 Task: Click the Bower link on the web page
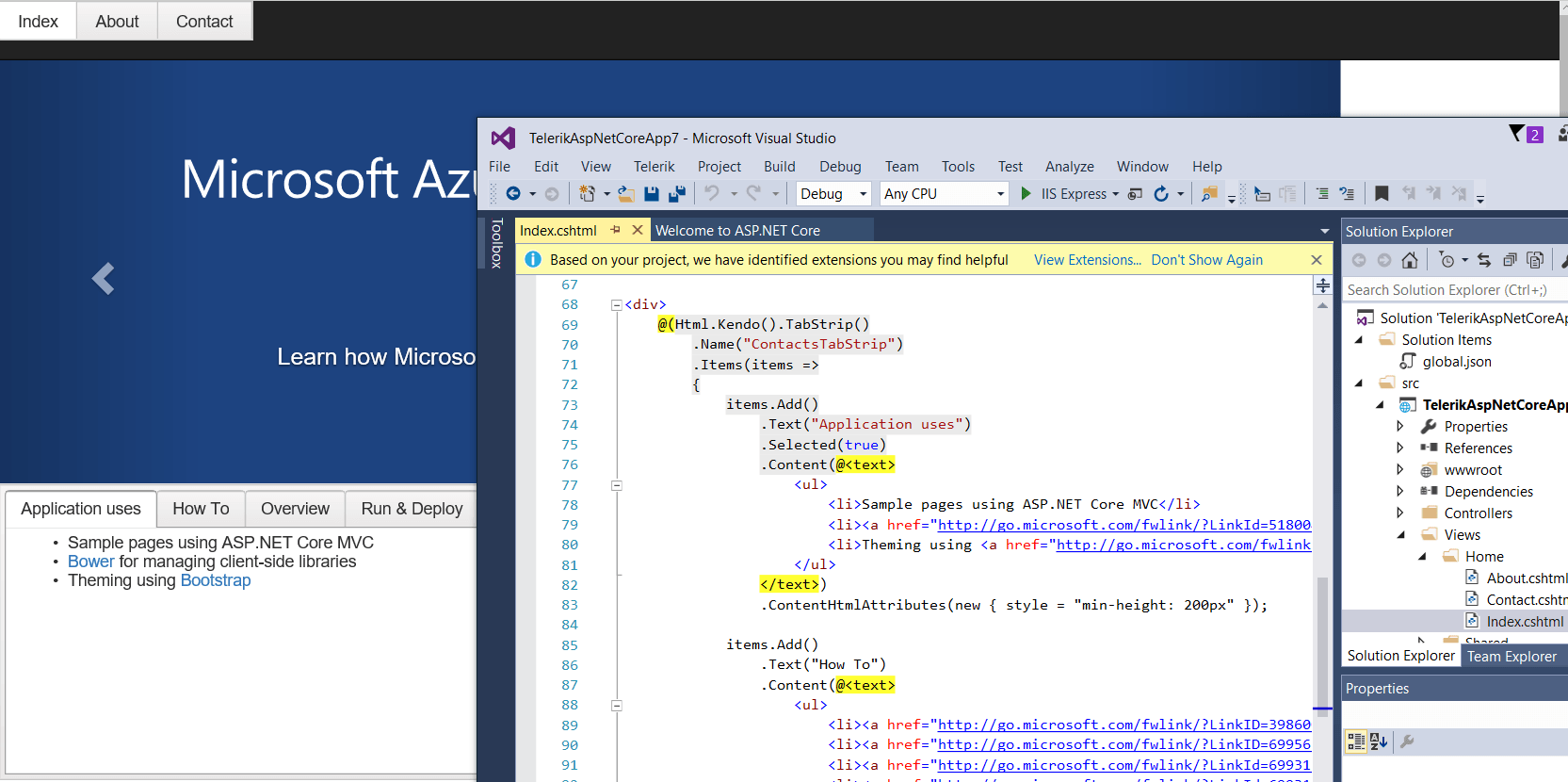[90, 562]
